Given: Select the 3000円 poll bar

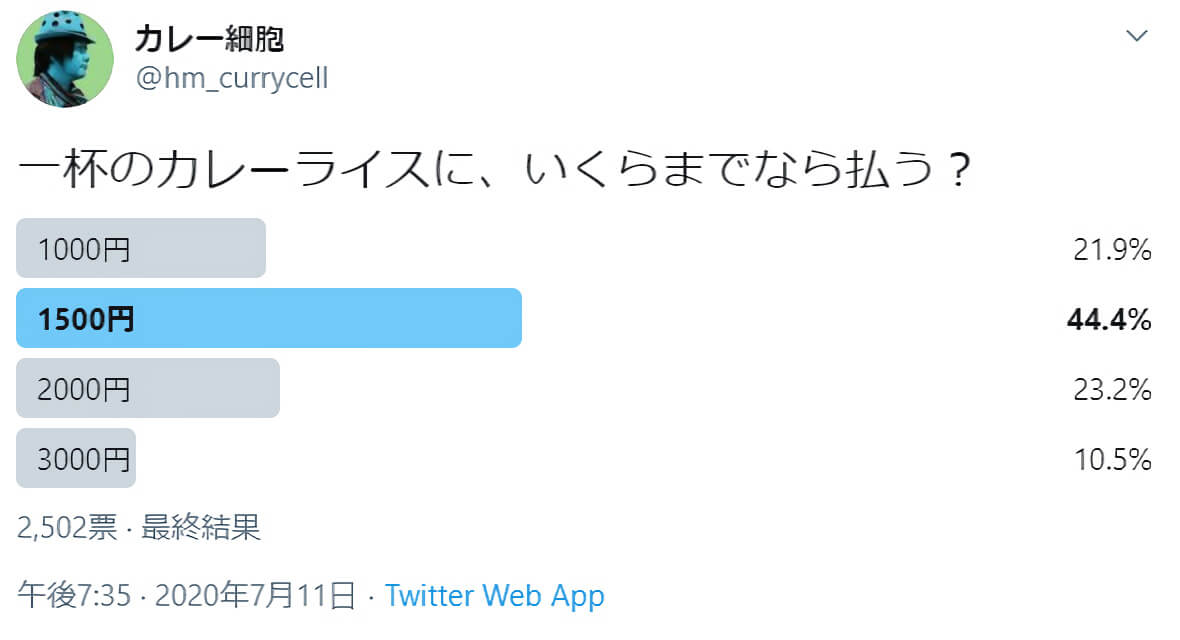Looking at the screenshot, I should tap(76, 458).
